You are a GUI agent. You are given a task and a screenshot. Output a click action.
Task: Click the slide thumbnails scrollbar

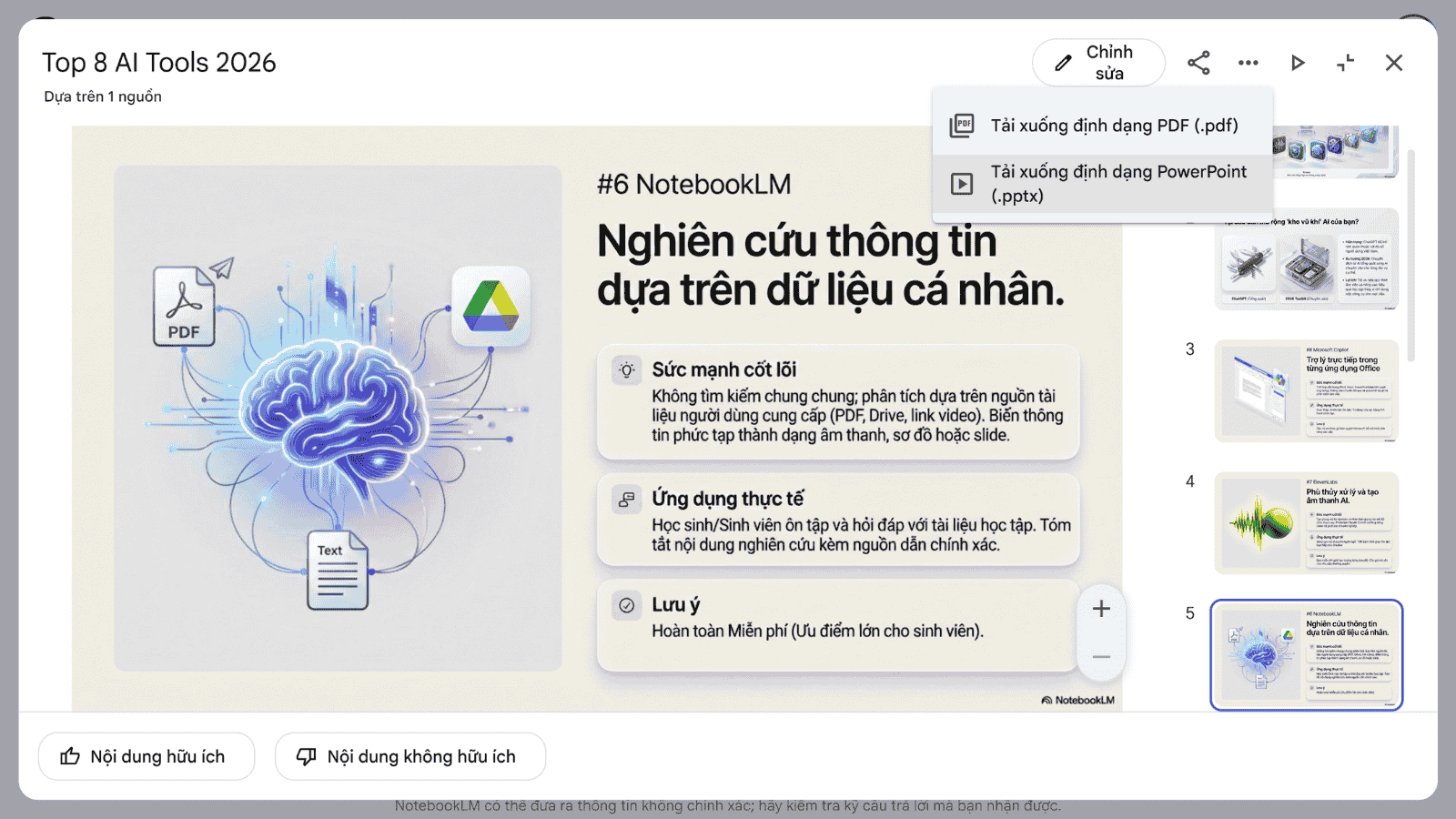[1411, 255]
